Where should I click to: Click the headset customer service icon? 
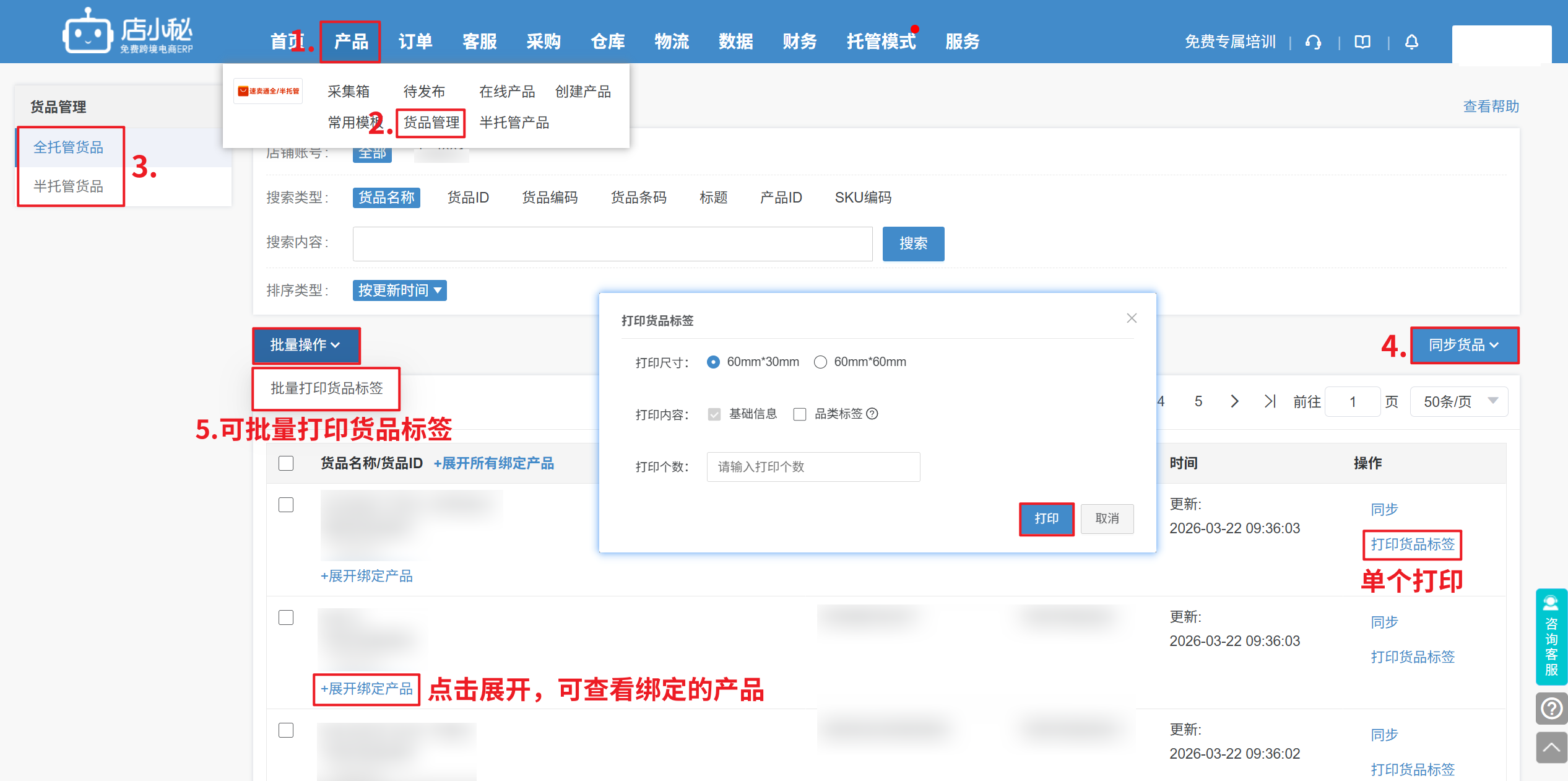tap(1313, 42)
